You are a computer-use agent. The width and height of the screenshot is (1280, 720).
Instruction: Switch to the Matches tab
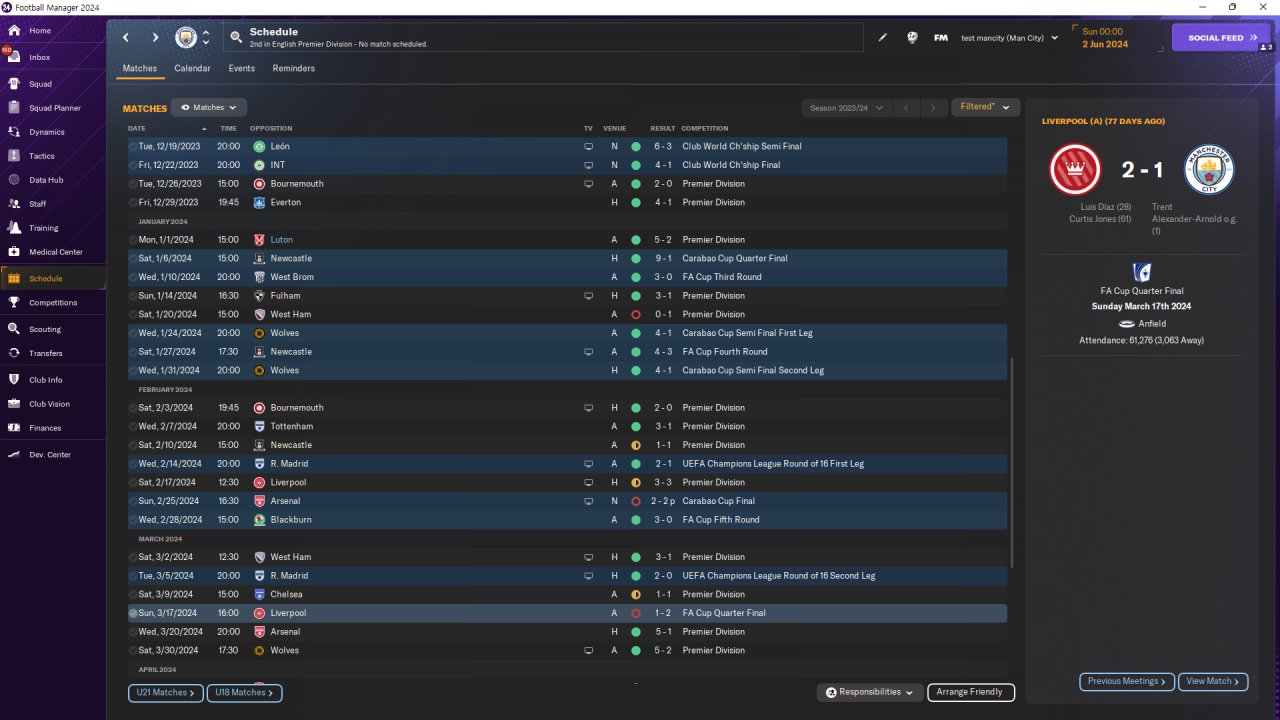(x=140, y=68)
